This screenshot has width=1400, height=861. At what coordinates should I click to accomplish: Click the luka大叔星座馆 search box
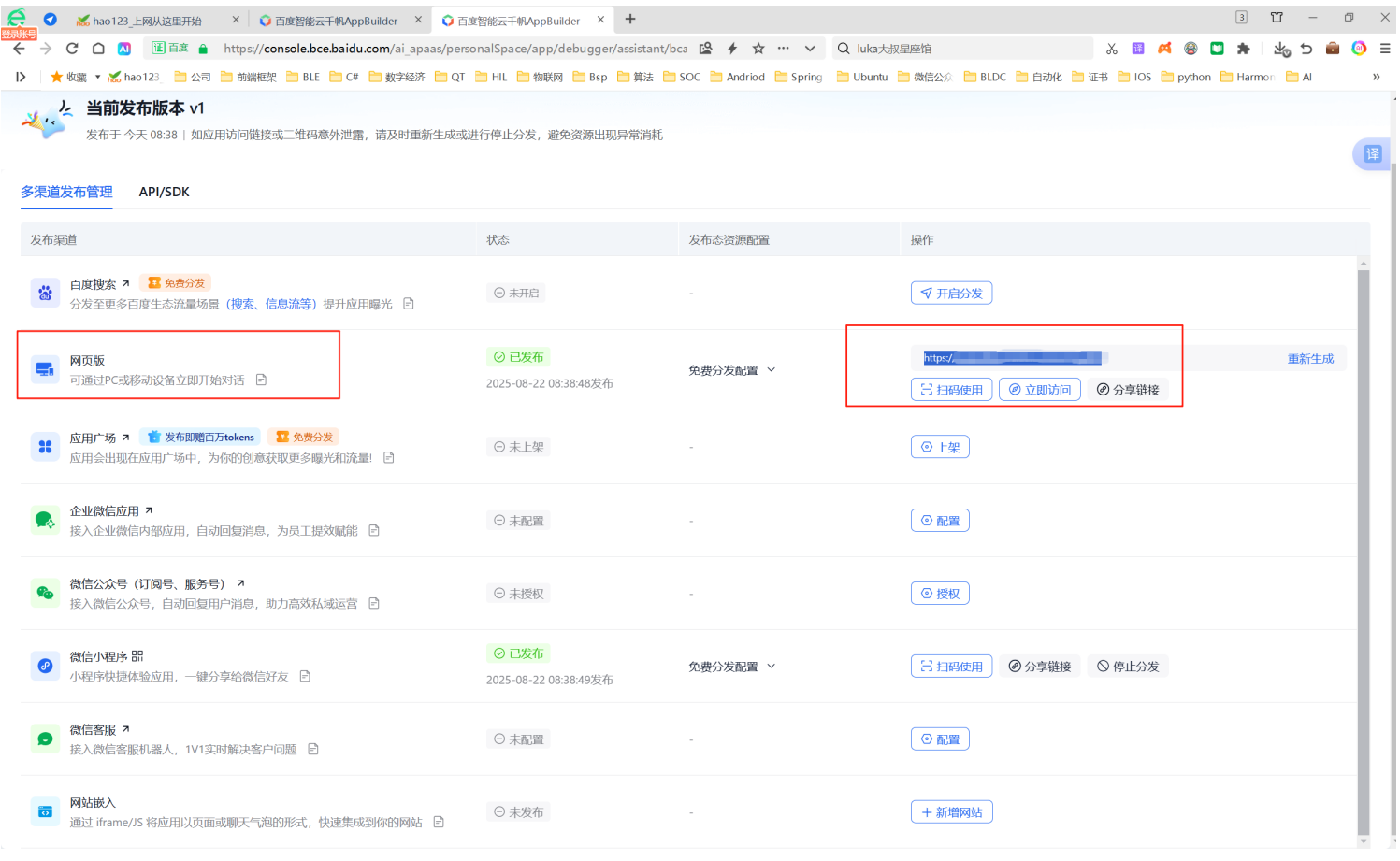tap(963, 49)
